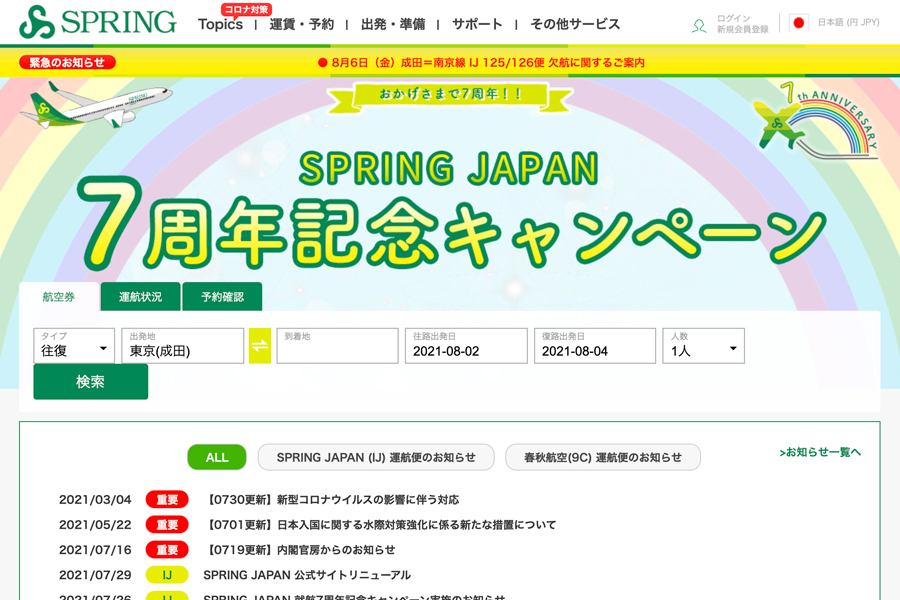This screenshot has height=600, width=900.
Task: Click the ログイン link
Action: pyautogui.click(x=733, y=18)
